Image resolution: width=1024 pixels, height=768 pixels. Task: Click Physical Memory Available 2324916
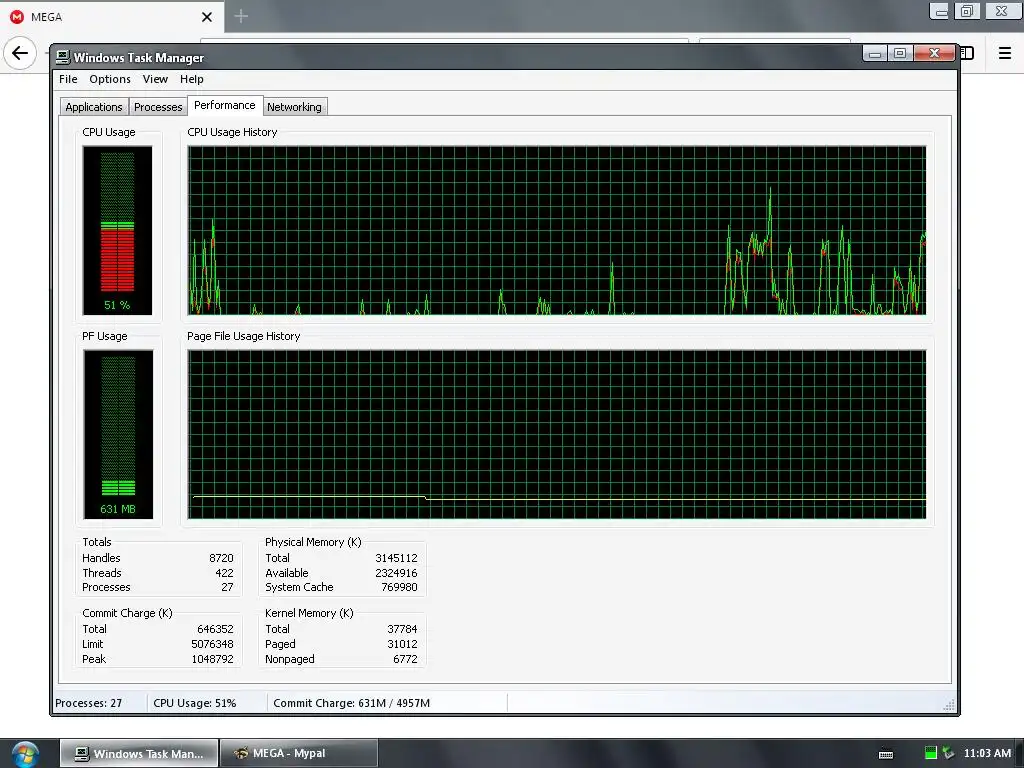[x=396, y=573]
